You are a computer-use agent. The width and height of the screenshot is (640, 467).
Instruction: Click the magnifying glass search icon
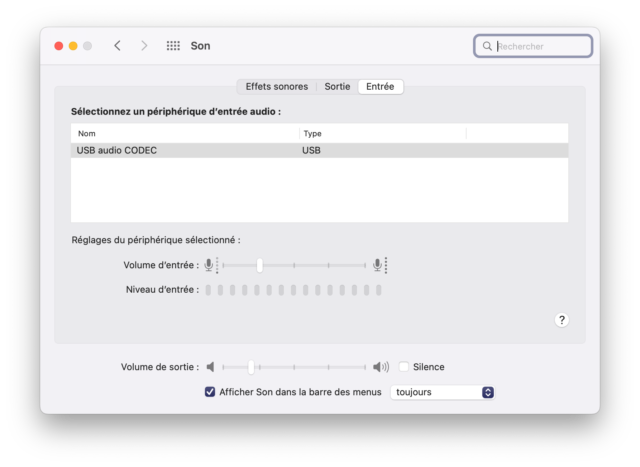coord(487,46)
